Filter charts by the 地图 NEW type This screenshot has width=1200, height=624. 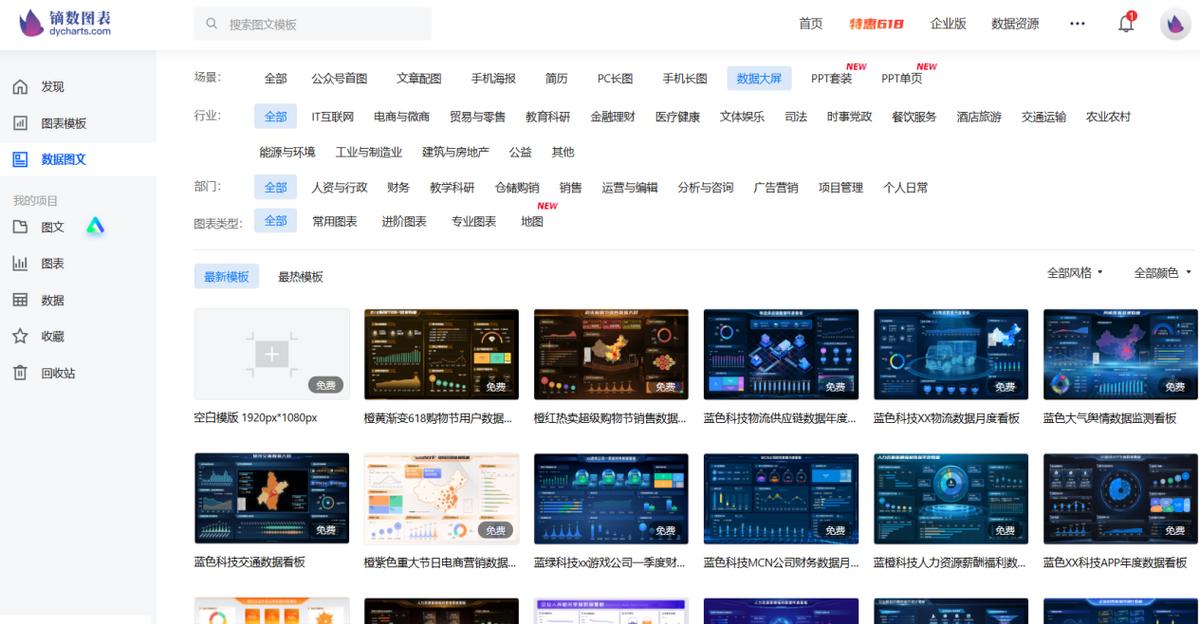(x=533, y=221)
